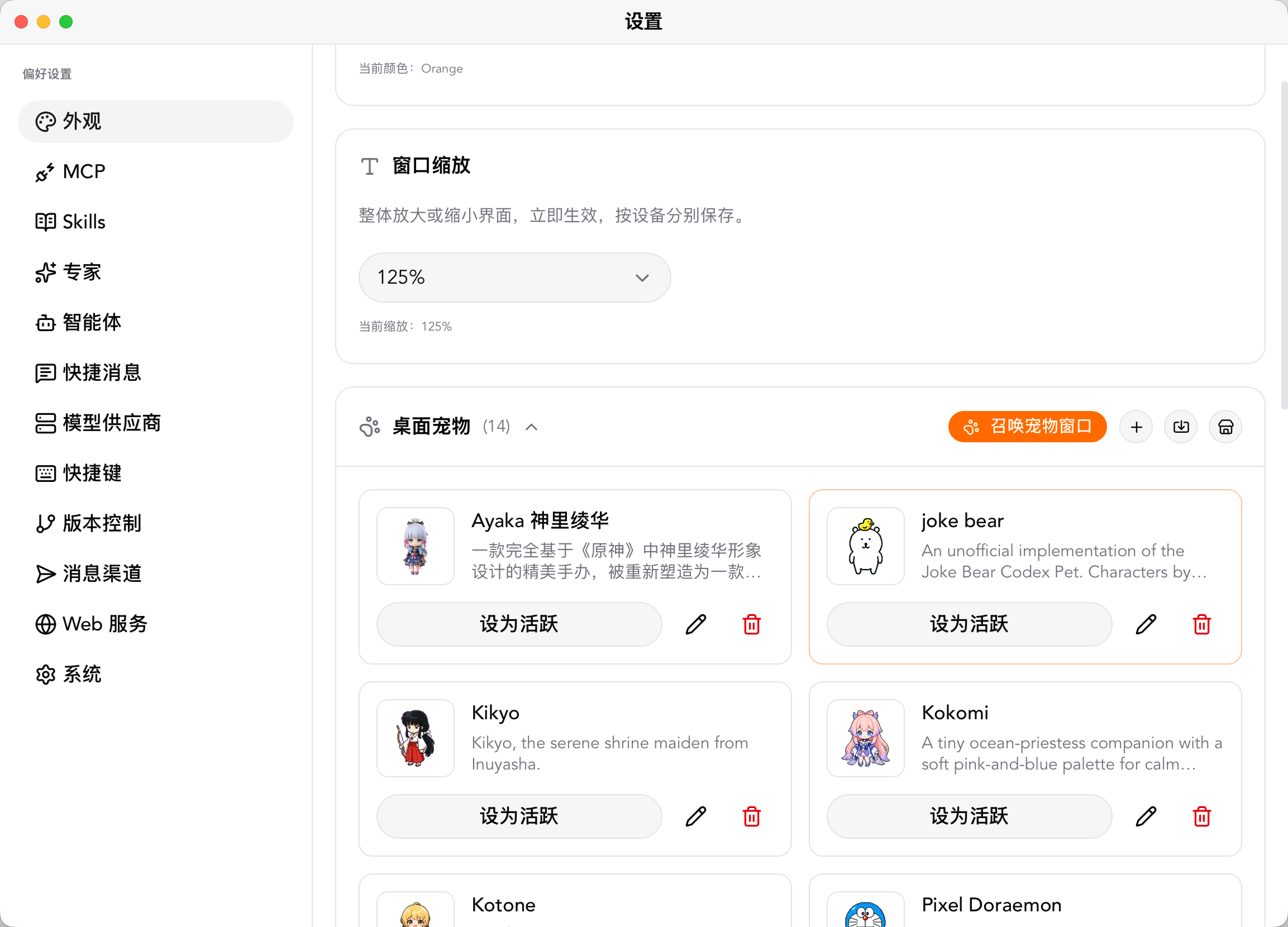The width and height of the screenshot is (1288, 927).
Task: Click the settings page vertical scrollbar
Action: tap(1284, 245)
